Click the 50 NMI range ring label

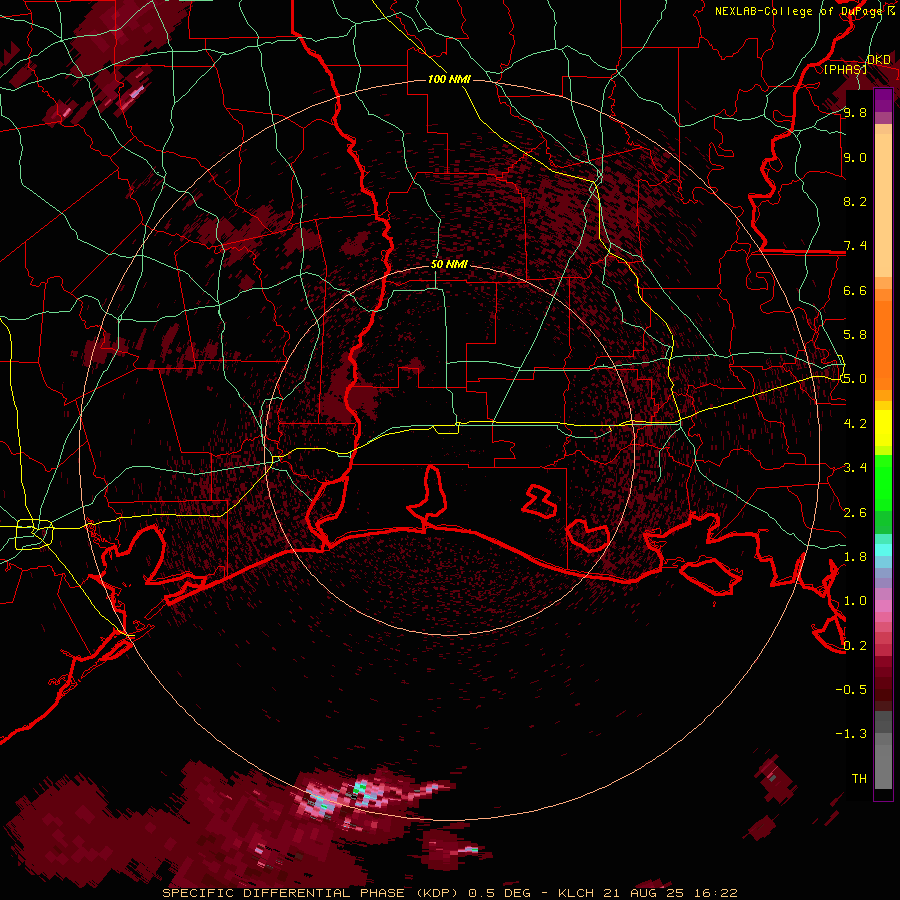(x=449, y=264)
